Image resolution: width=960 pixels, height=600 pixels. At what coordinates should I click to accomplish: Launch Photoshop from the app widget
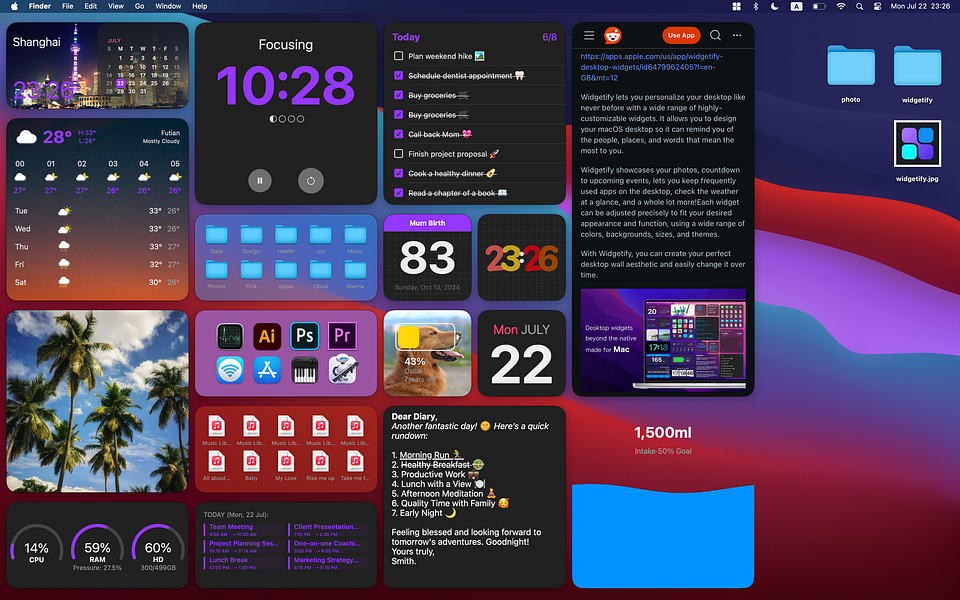(x=304, y=336)
